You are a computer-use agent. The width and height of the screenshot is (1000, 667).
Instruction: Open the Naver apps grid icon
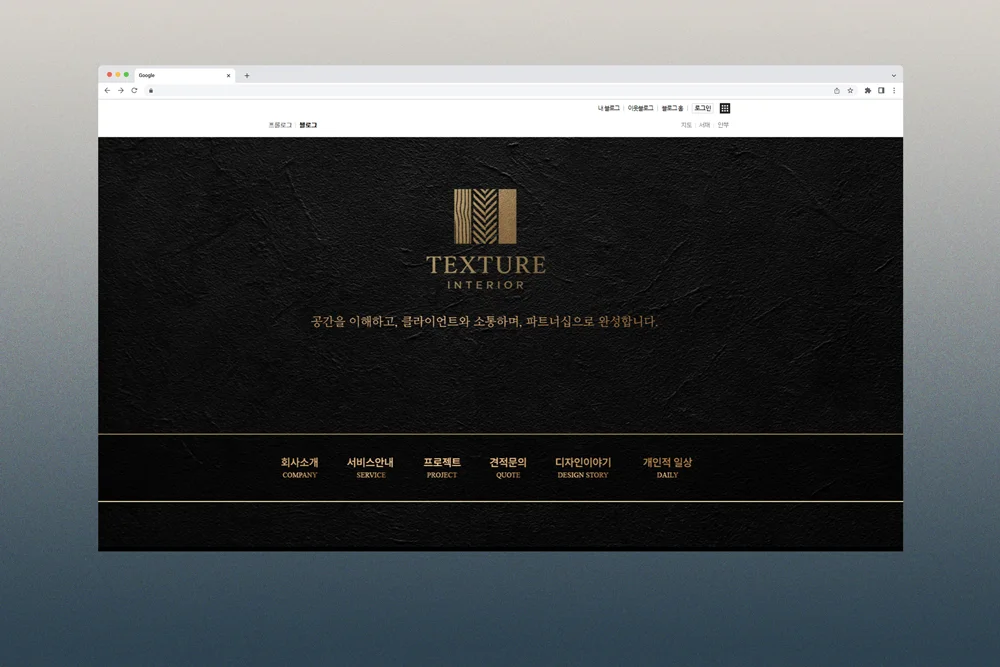(x=725, y=107)
